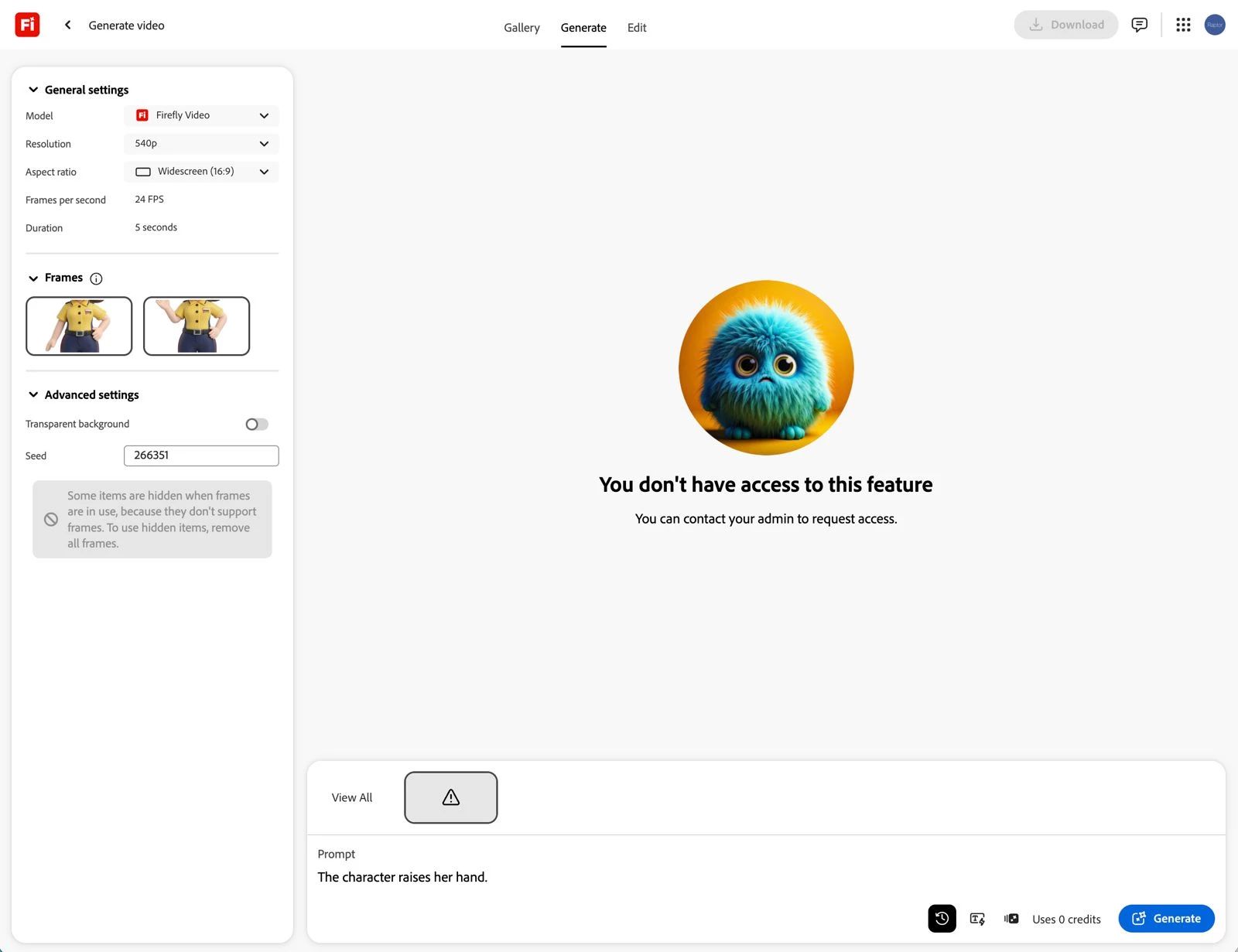The width and height of the screenshot is (1238, 952).
Task: Click the 'Uses 0 credits' text
Action: click(x=1066, y=920)
